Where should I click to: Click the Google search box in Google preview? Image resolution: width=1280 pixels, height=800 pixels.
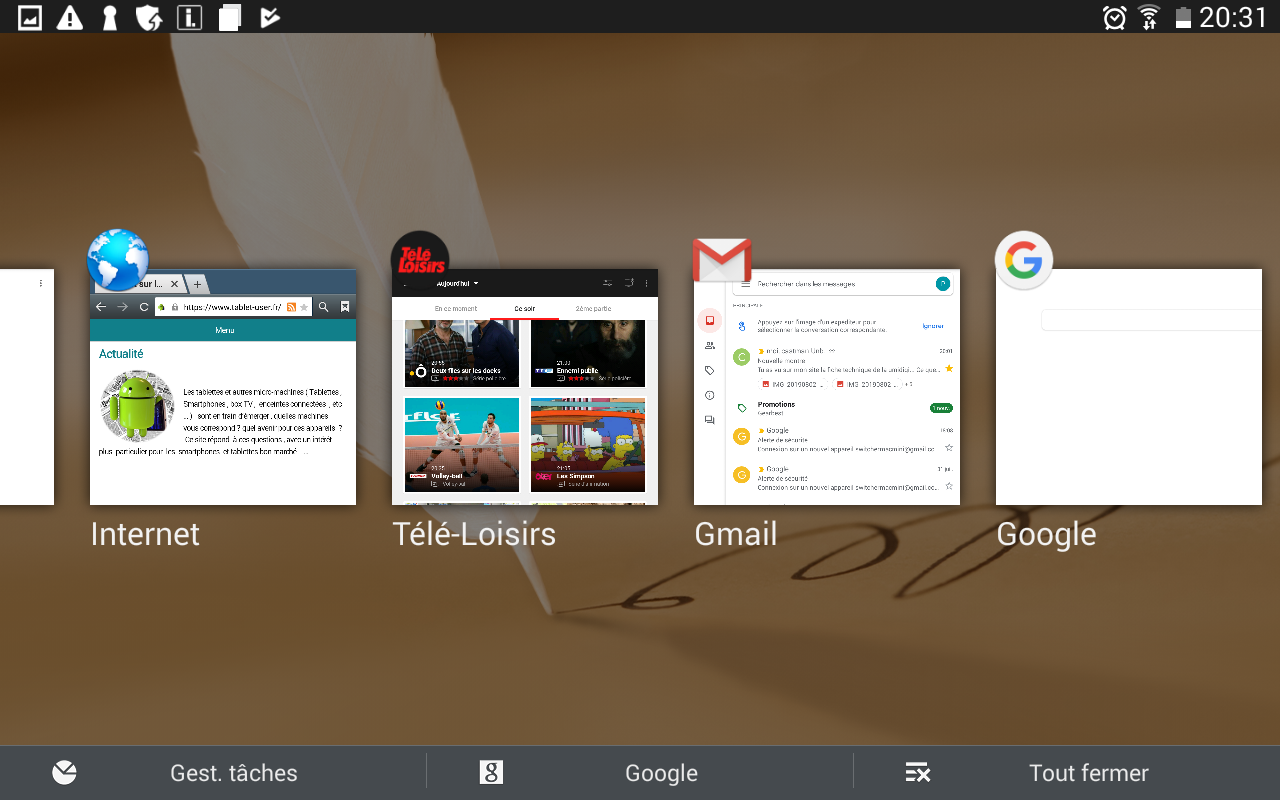[1151, 320]
